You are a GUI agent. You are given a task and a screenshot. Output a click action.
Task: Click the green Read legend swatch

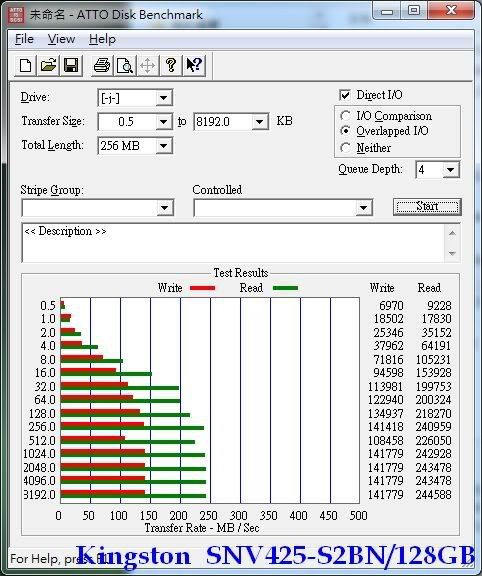tap(285, 288)
